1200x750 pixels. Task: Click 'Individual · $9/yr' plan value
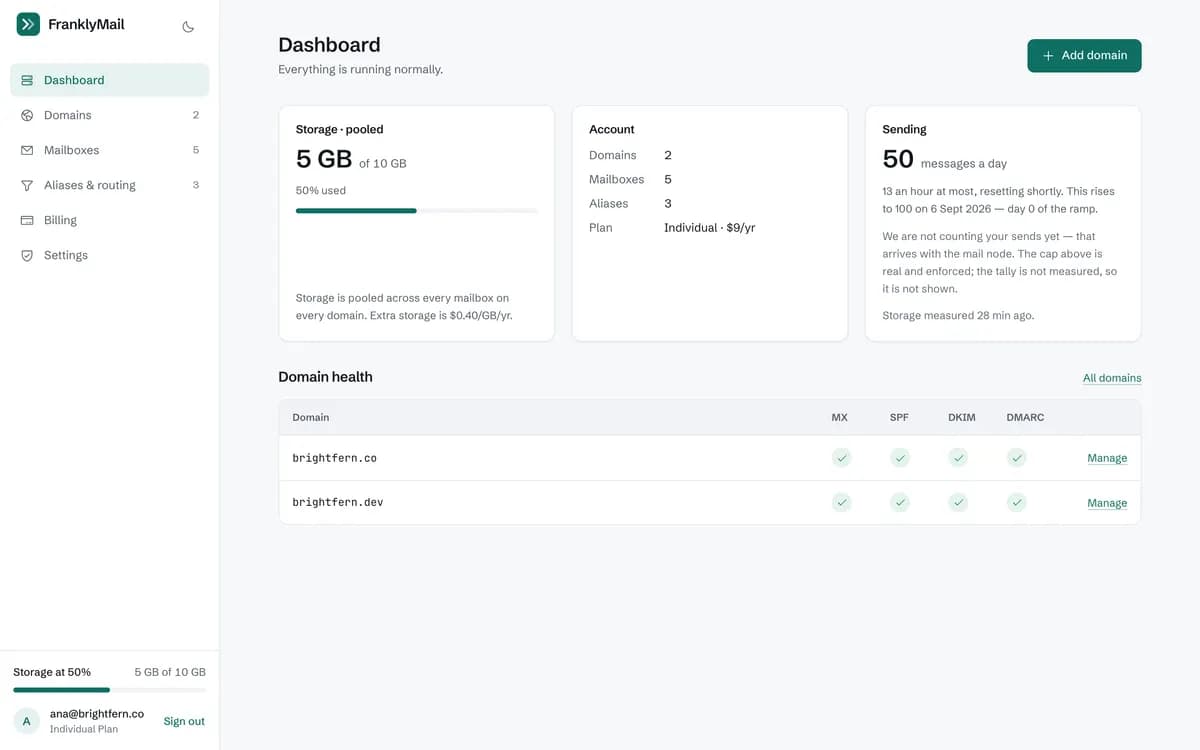(x=710, y=228)
